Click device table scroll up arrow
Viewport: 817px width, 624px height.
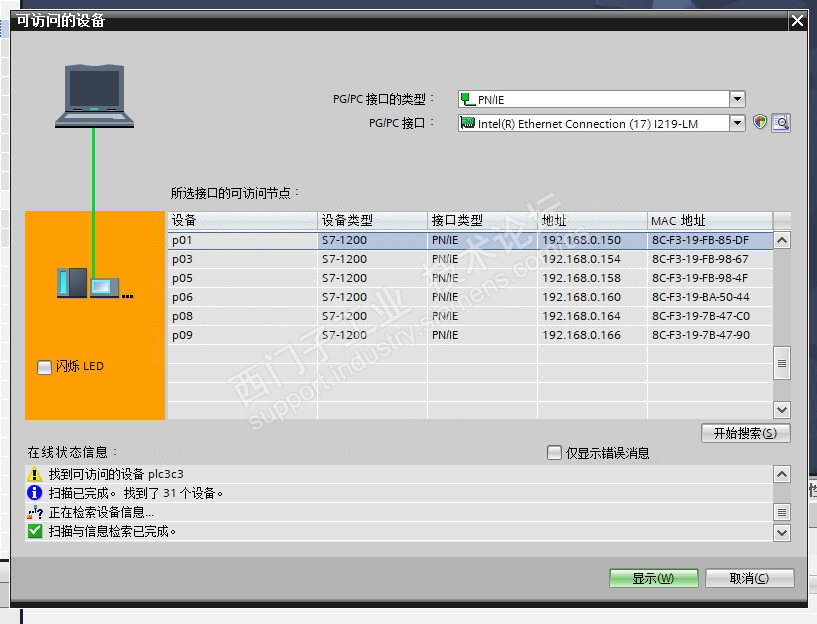782,240
